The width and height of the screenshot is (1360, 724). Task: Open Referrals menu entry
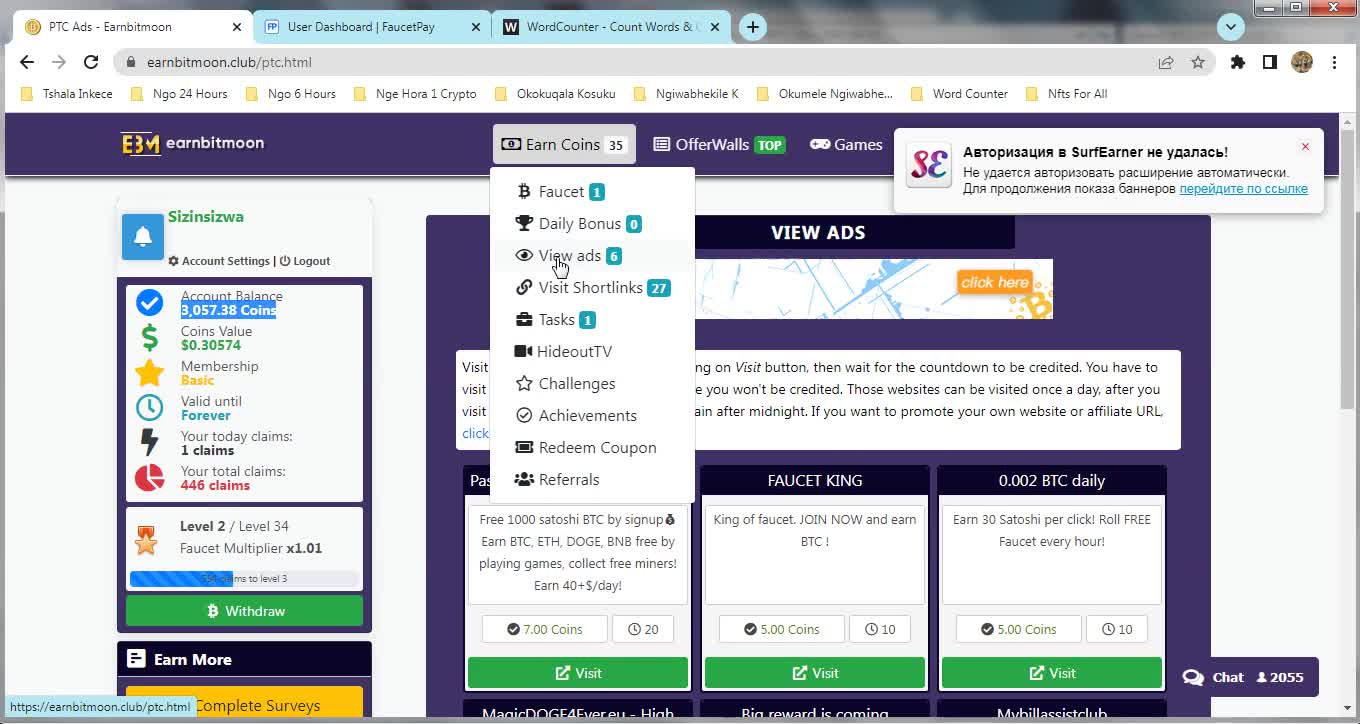coord(592,480)
